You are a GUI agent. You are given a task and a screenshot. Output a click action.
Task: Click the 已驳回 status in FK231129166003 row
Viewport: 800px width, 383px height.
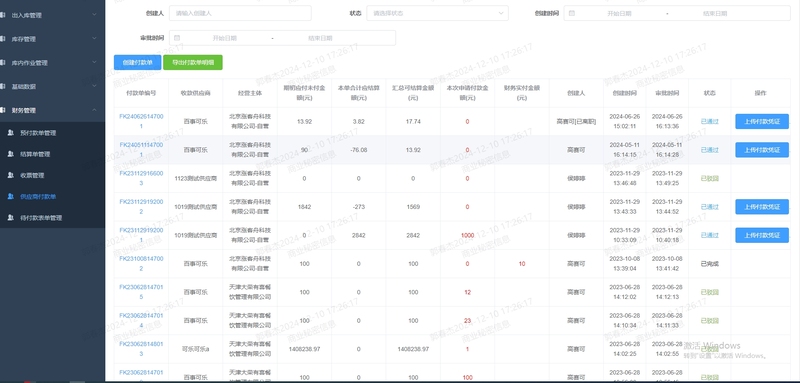[x=709, y=178]
